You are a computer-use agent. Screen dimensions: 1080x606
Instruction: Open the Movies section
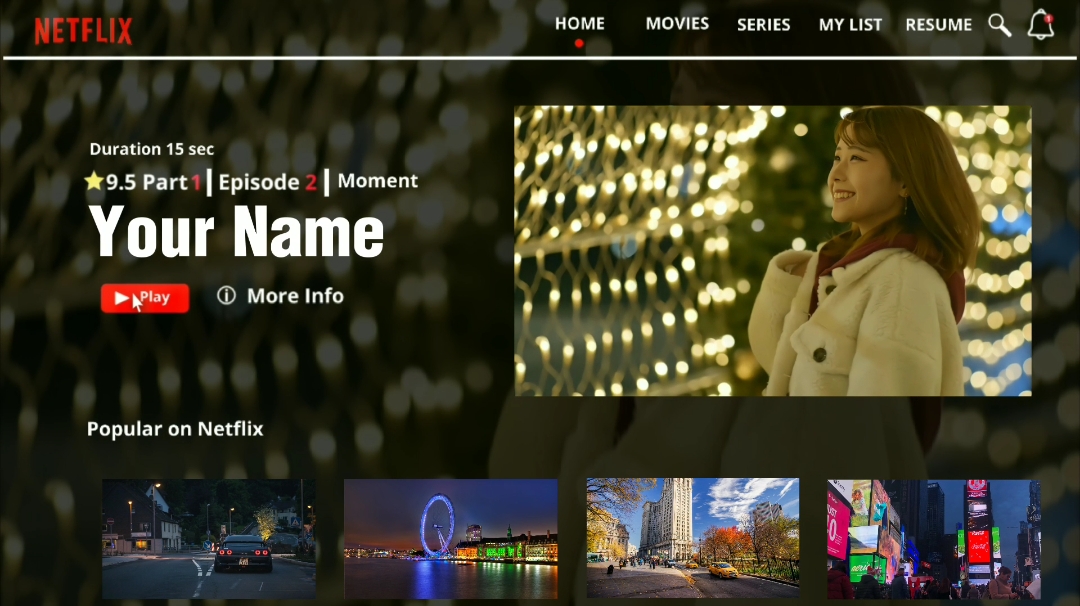coord(677,23)
